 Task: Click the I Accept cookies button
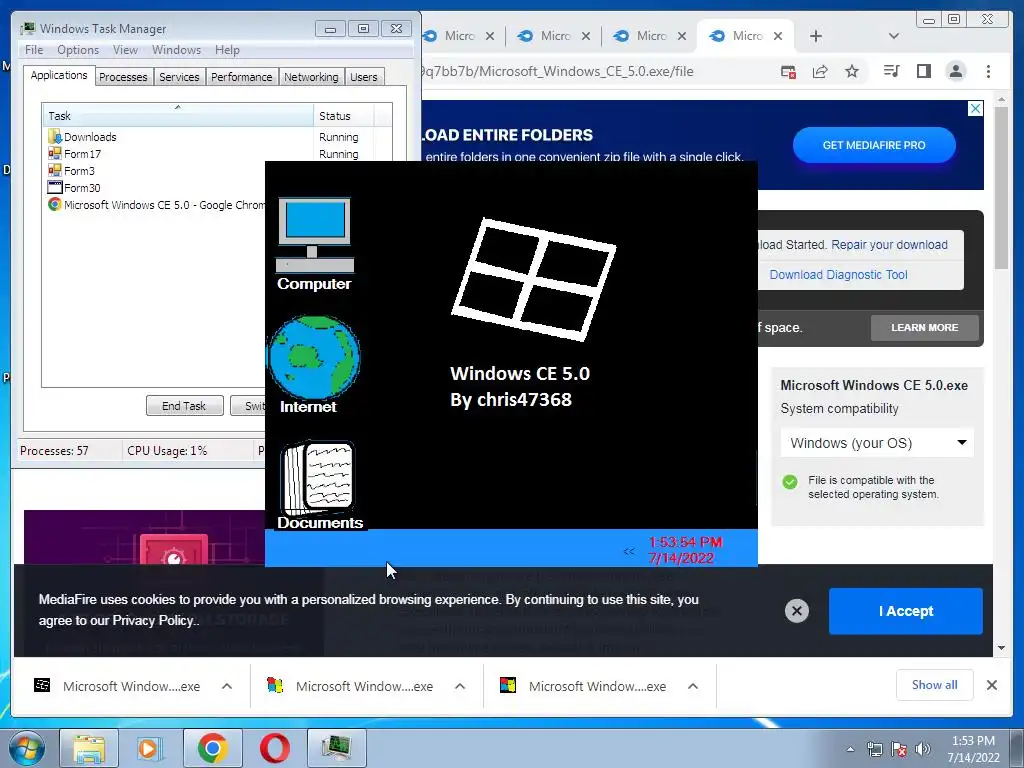tap(906, 611)
